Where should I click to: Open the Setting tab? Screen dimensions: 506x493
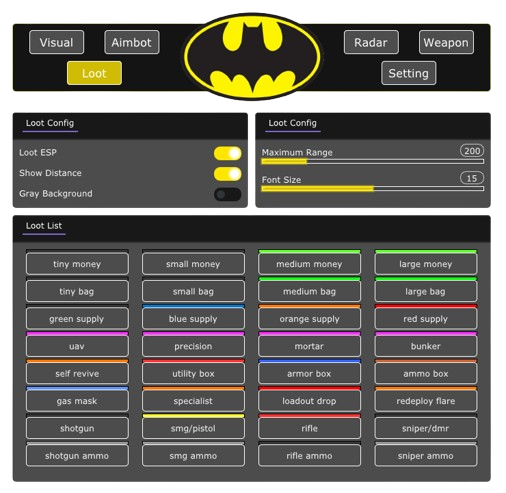(x=408, y=73)
